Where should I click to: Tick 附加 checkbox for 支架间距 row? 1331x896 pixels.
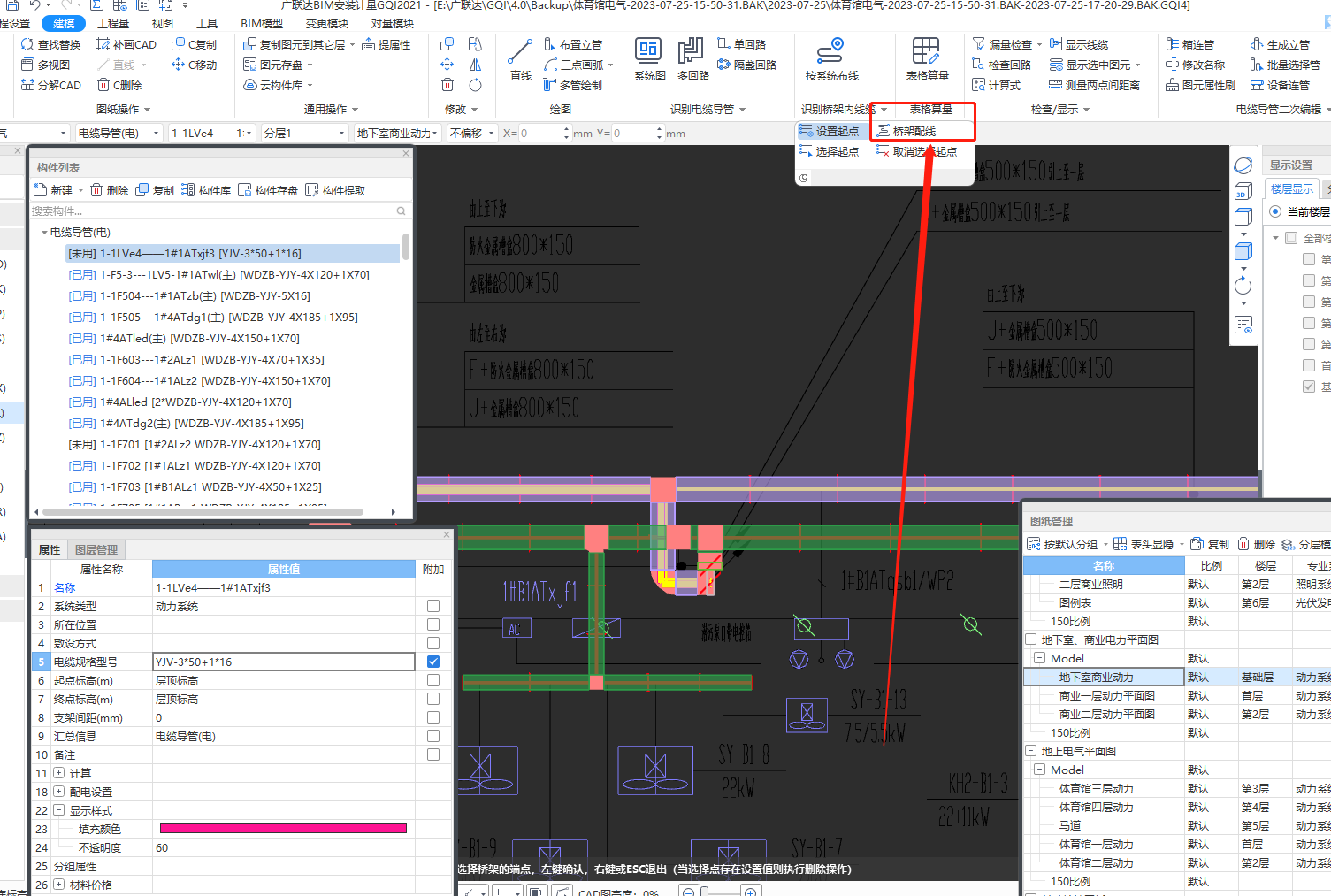pyautogui.click(x=433, y=717)
